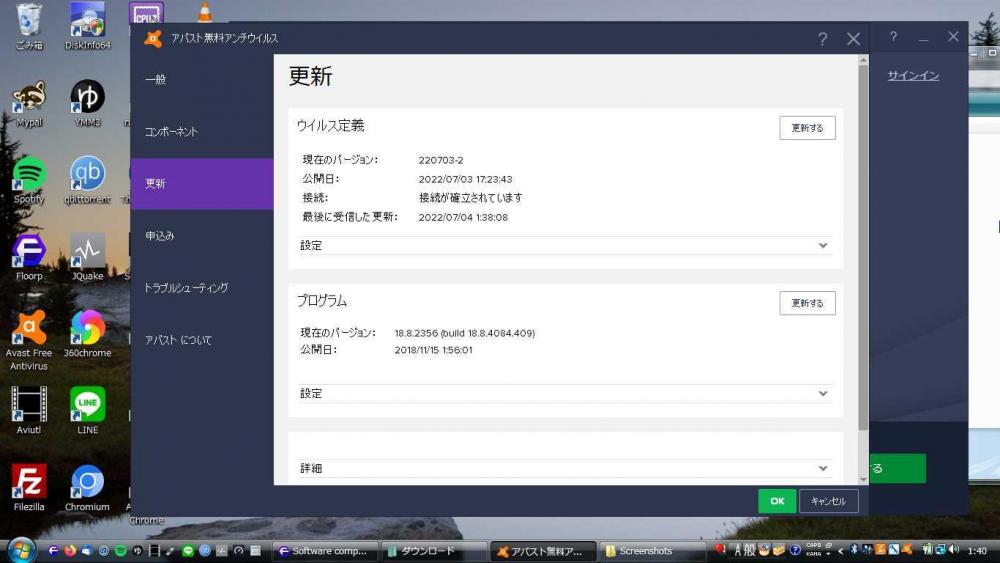
Task: Click the ウイルス定義 section title
Action: [x=330, y=126]
